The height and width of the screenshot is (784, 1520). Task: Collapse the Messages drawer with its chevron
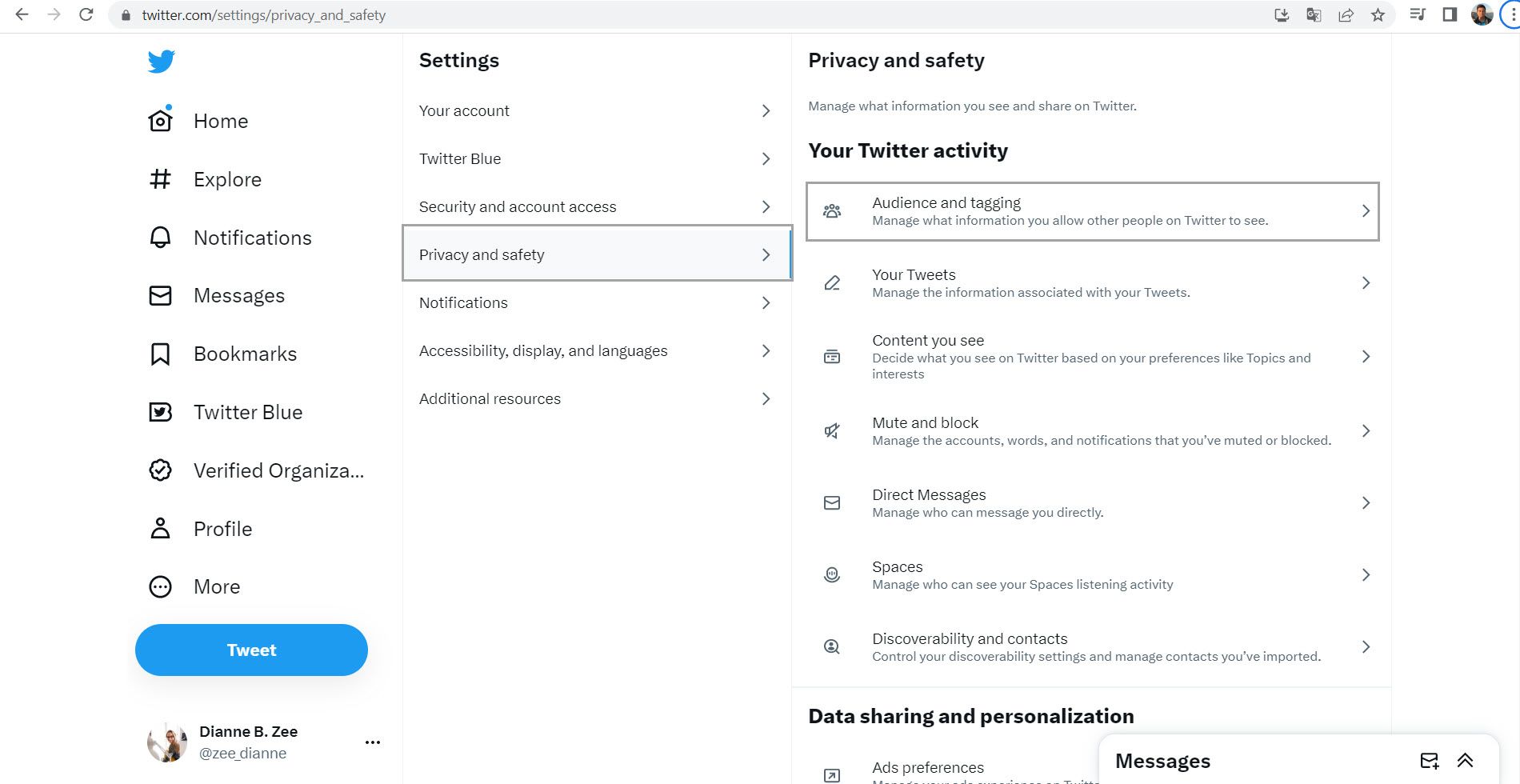coord(1466,760)
